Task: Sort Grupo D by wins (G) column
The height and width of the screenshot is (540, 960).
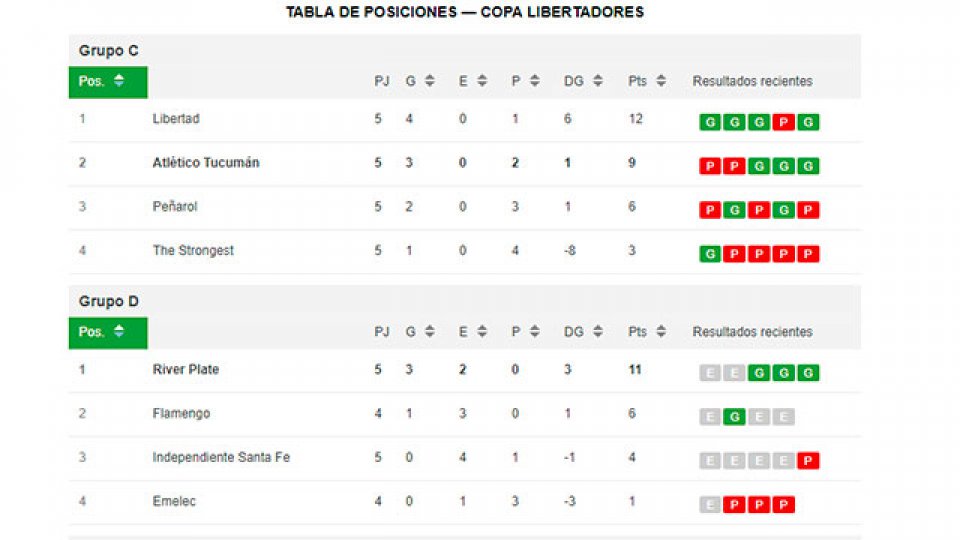Action: pos(419,332)
